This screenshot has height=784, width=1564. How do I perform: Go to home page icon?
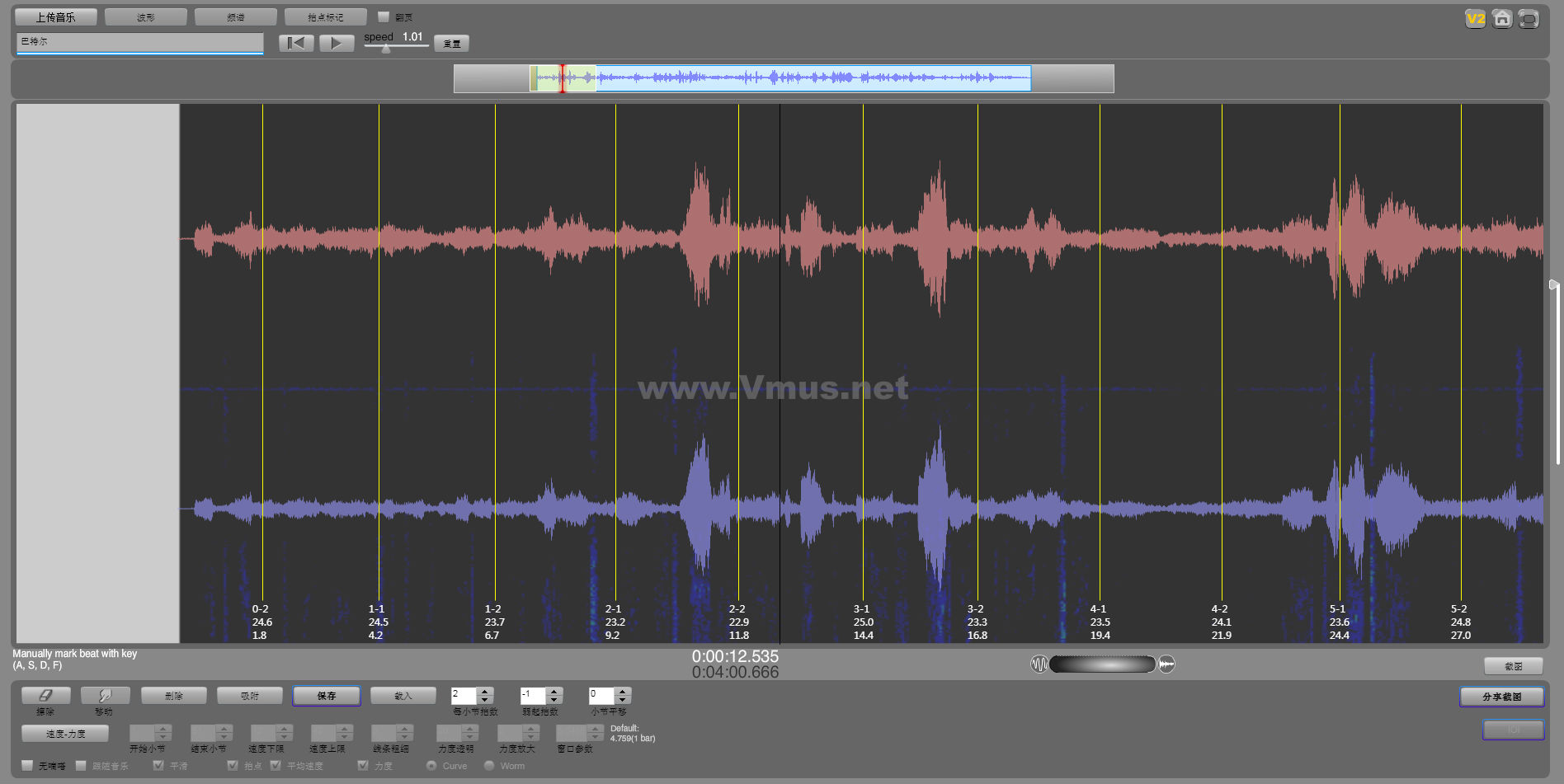(x=1502, y=19)
